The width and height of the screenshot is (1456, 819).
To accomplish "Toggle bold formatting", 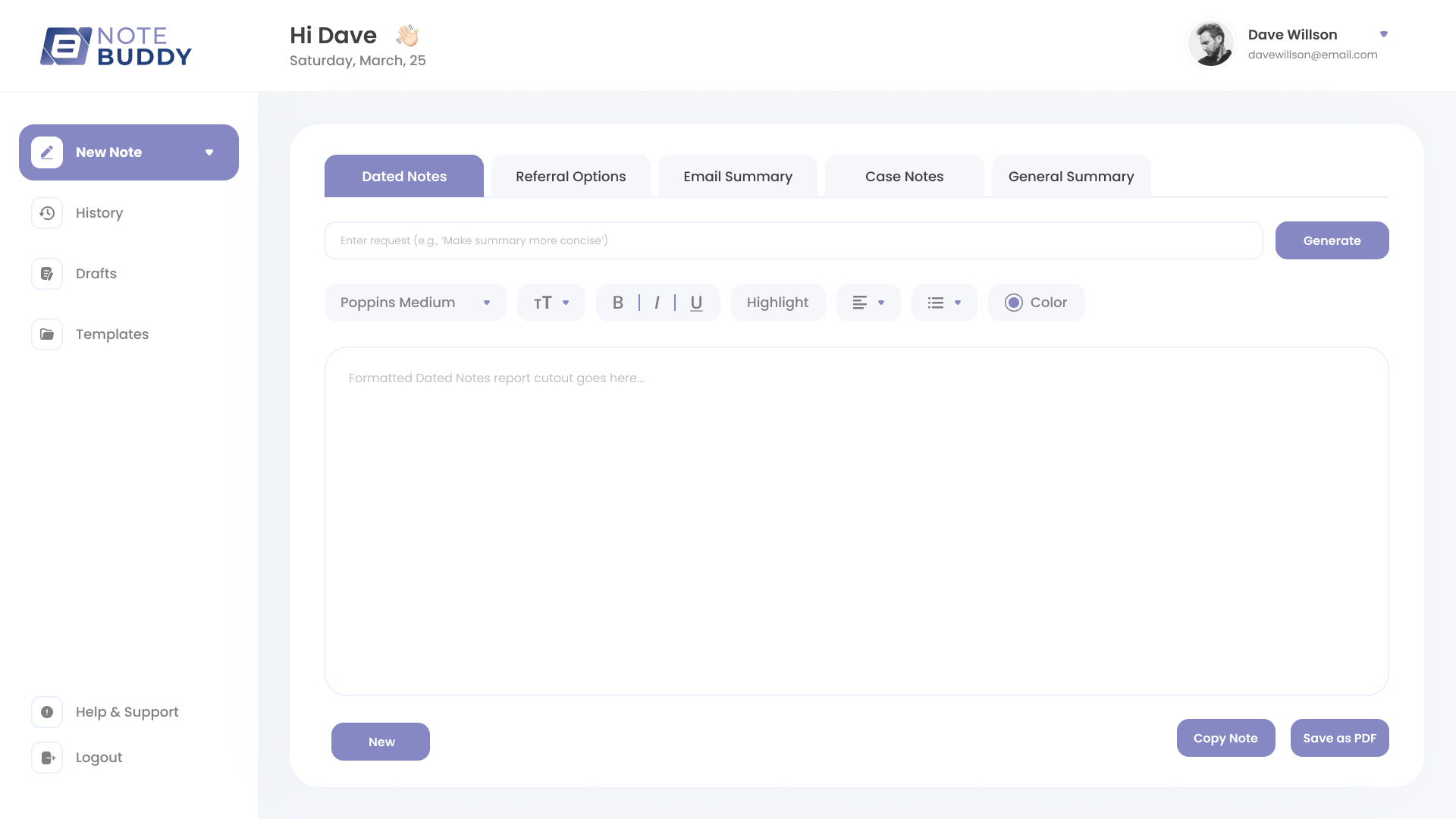I will 618,303.
